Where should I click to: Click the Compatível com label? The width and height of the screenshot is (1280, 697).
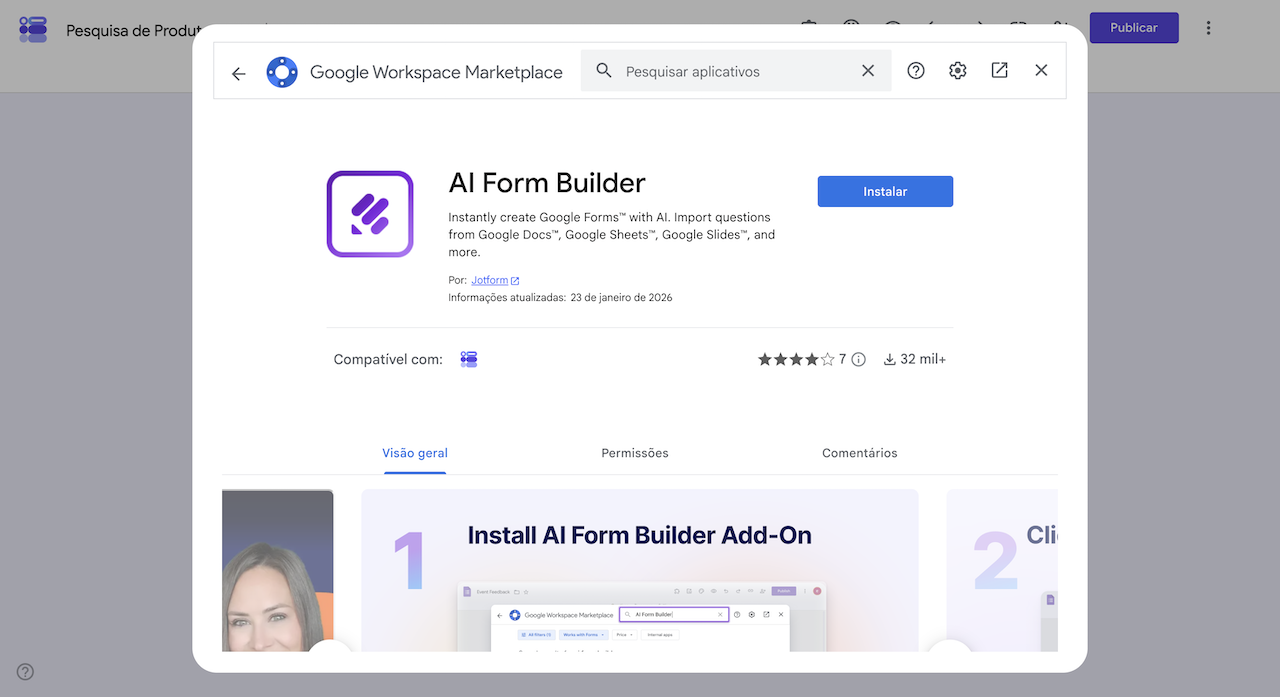(x=388, y=359)
